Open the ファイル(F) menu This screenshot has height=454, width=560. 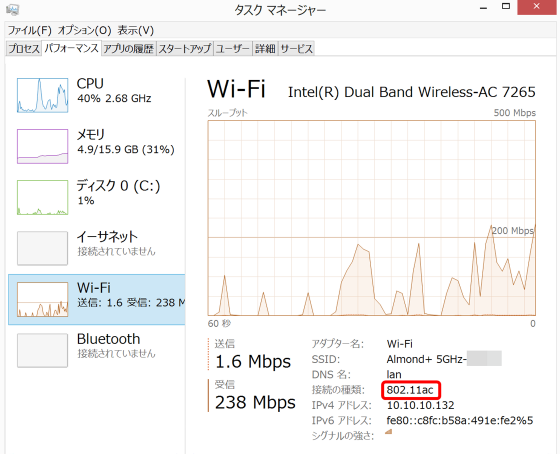(x=30, y=30)
